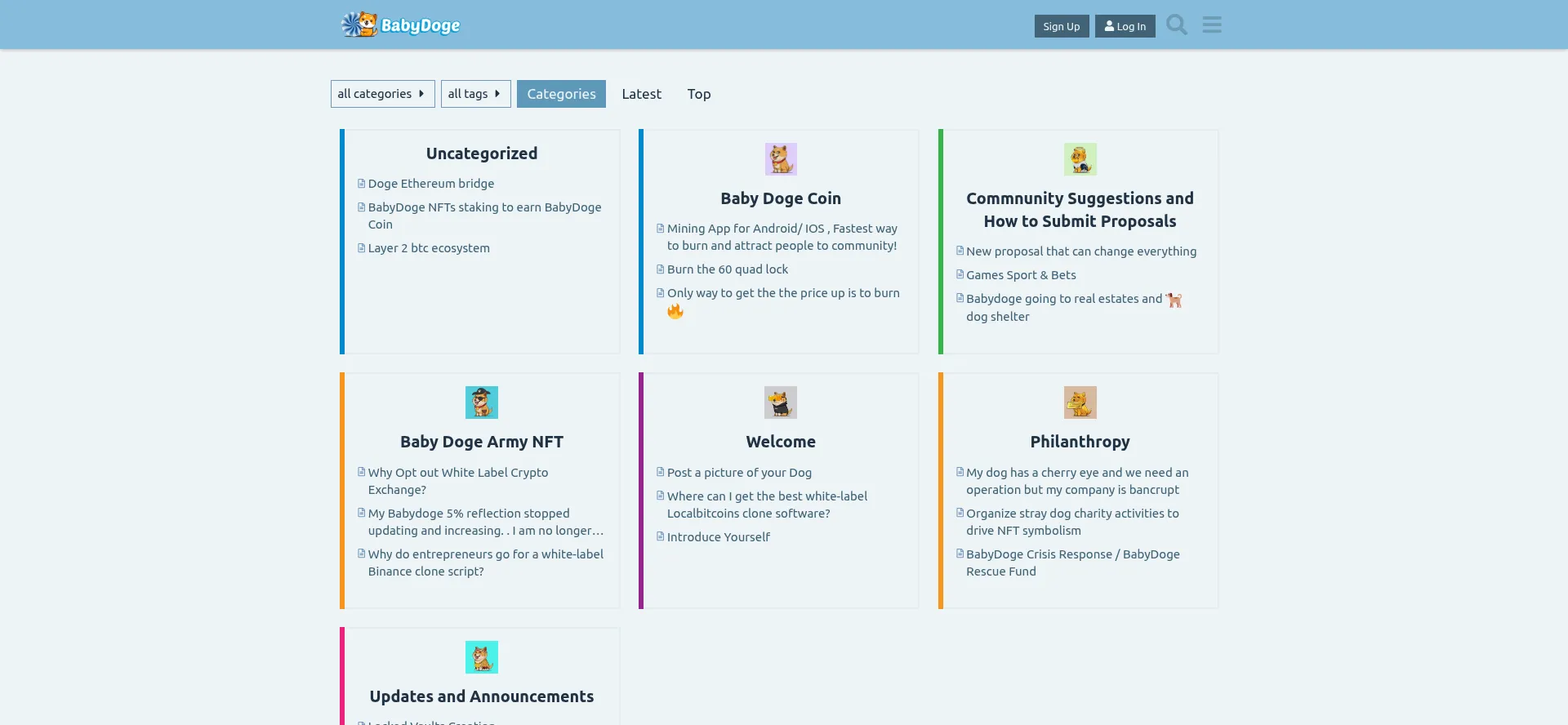Click the topic icon beside Introduce Yourself
This screenshot has height=725, width=1568.
coord(660,537)
